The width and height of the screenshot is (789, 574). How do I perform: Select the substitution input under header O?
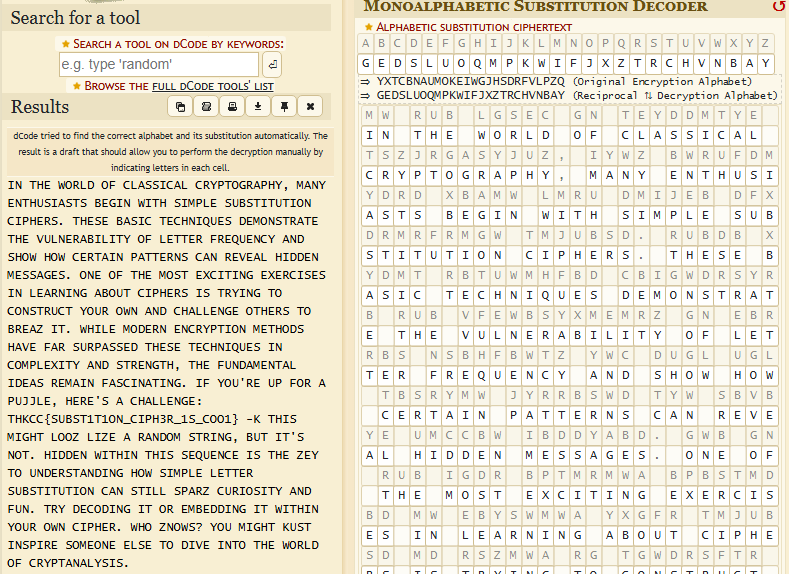click(x=589, y=64)
